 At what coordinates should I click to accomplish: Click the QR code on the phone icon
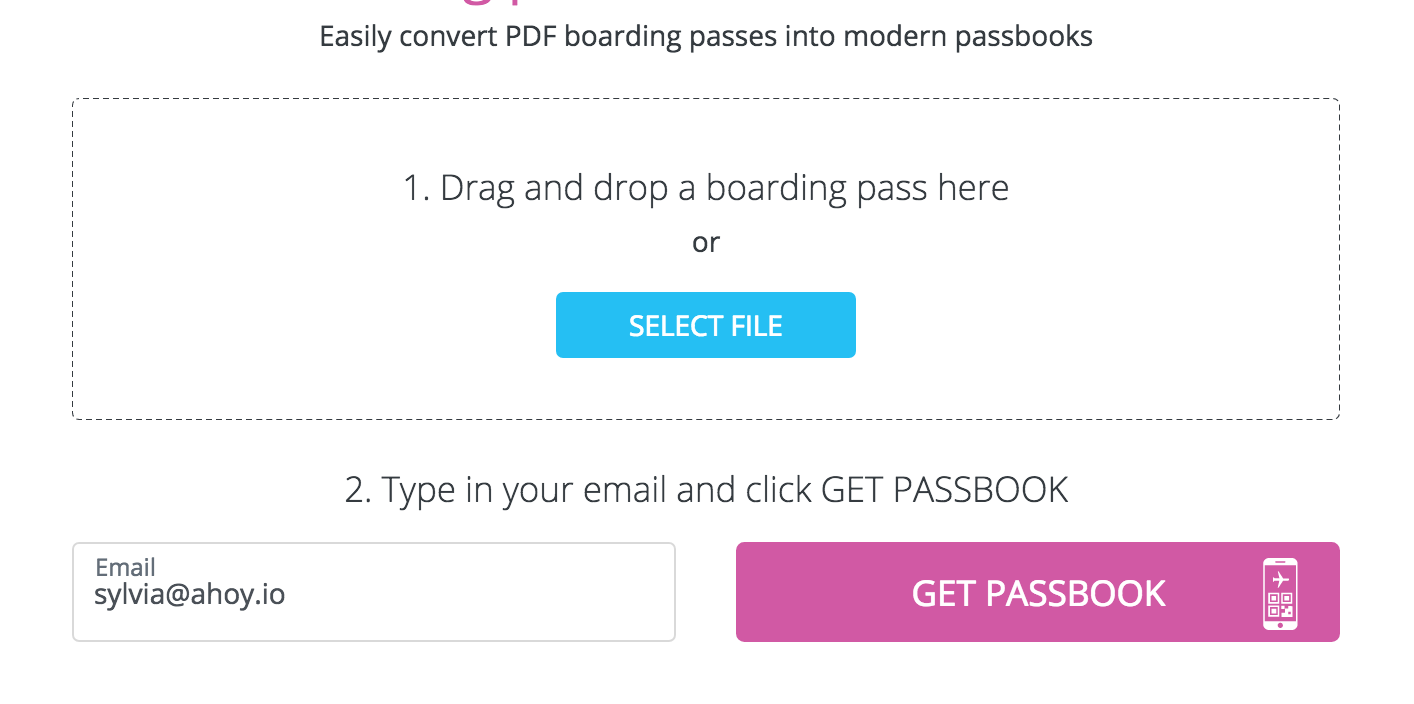(1281, 605)
